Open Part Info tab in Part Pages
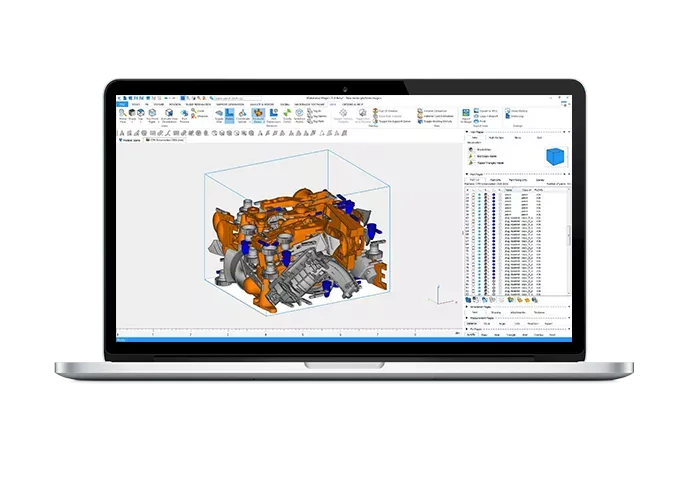This screenshot has width=690, height=480. point(495,180)
